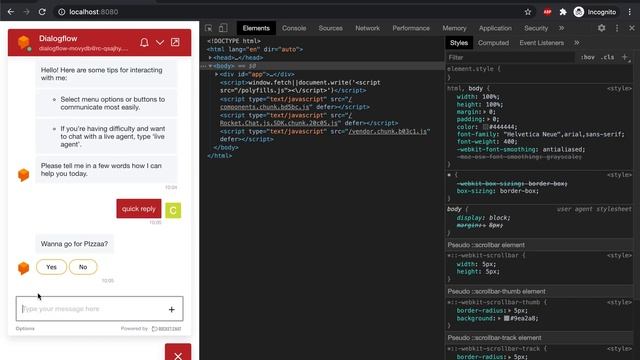The image size is (640, 360).
Task: Show more DevTools tabs chevron
Action: coord(561,28)
